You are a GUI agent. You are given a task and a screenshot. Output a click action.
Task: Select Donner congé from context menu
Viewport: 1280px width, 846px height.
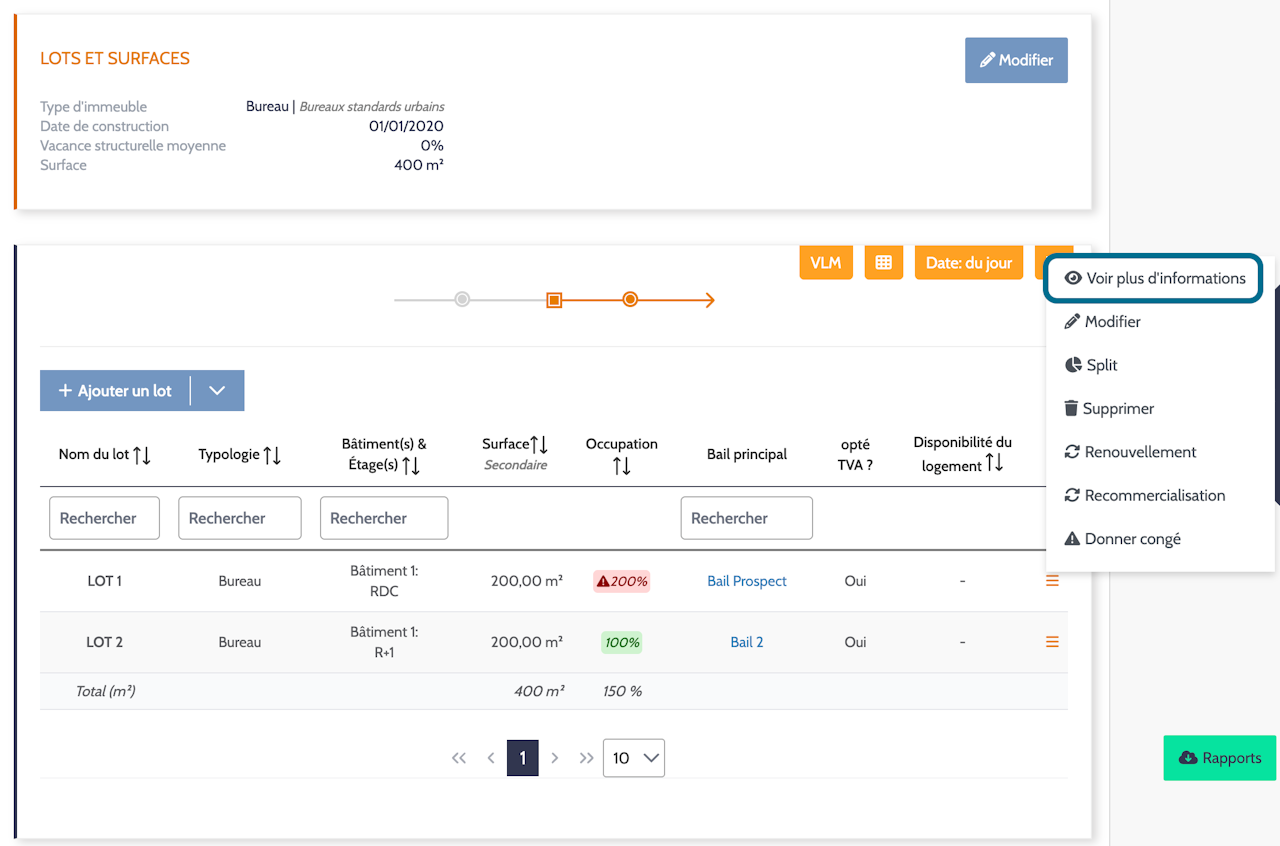point(1122,539)
